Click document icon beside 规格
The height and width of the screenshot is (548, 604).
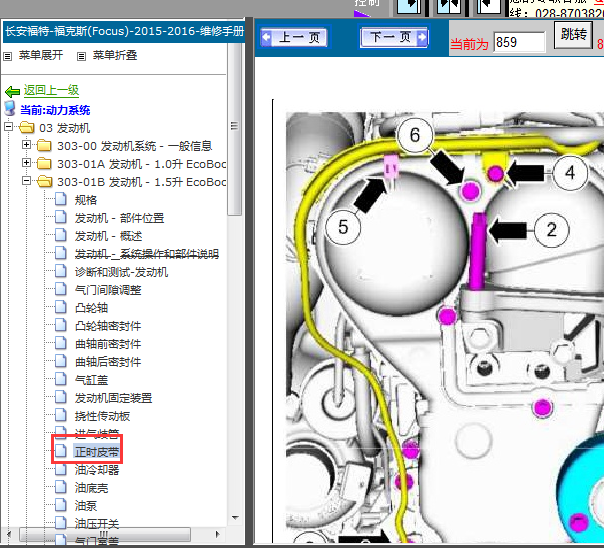[60, 199]
